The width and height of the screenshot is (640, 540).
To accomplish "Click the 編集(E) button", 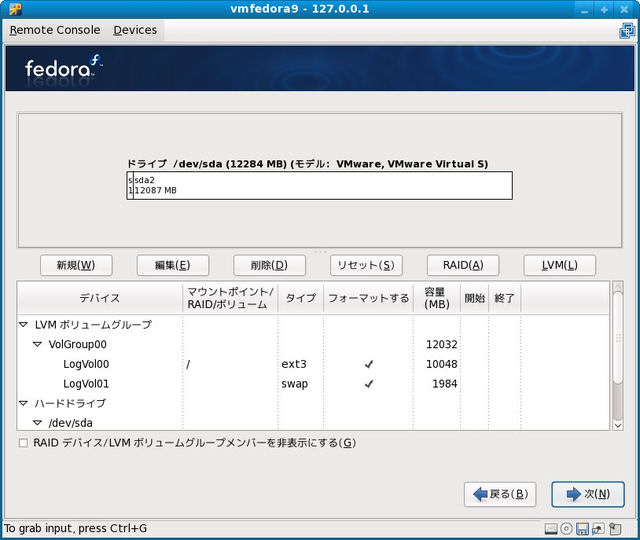I will (173, 265).
